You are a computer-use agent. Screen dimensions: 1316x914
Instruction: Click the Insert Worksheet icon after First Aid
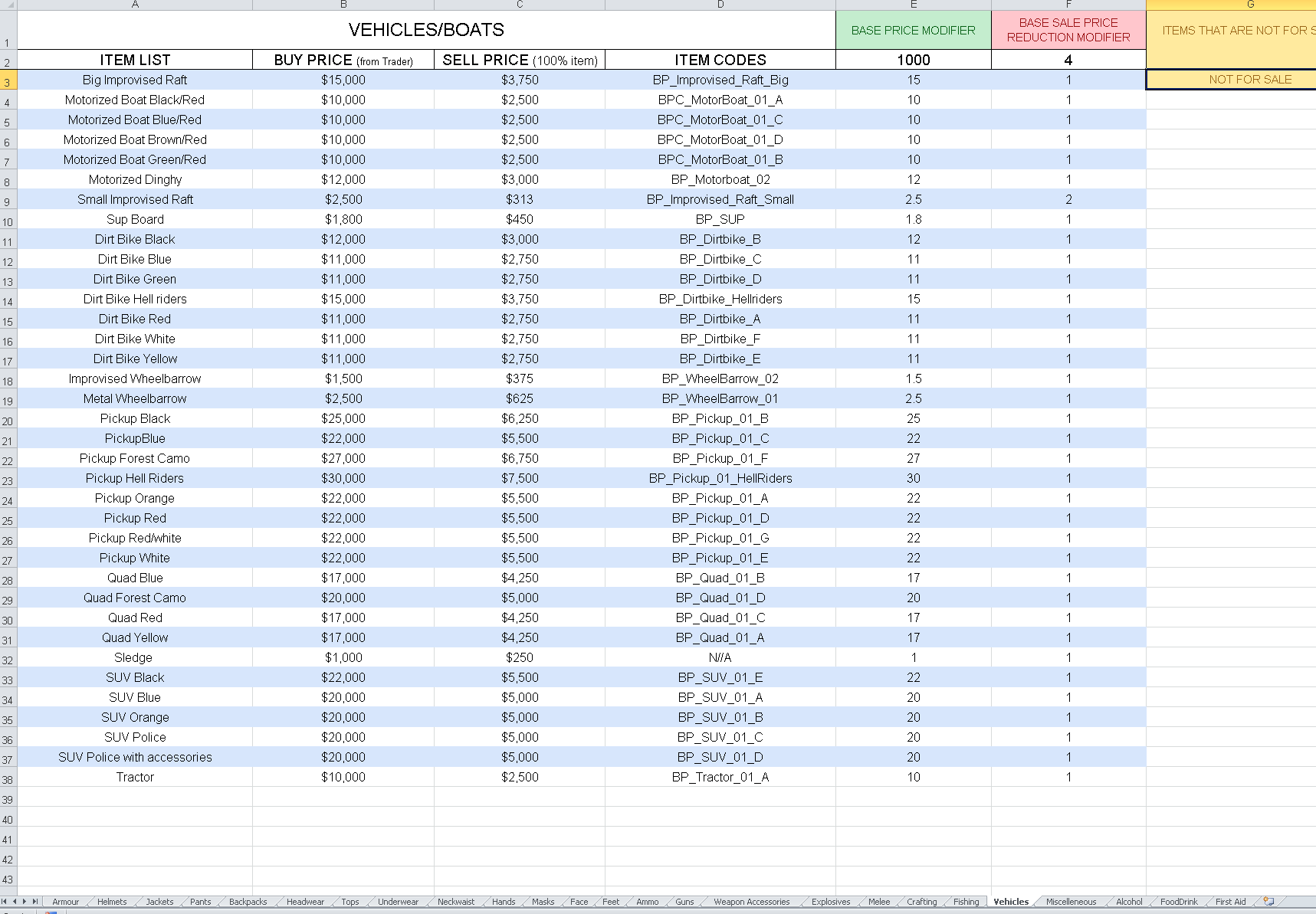point(1268,902)
